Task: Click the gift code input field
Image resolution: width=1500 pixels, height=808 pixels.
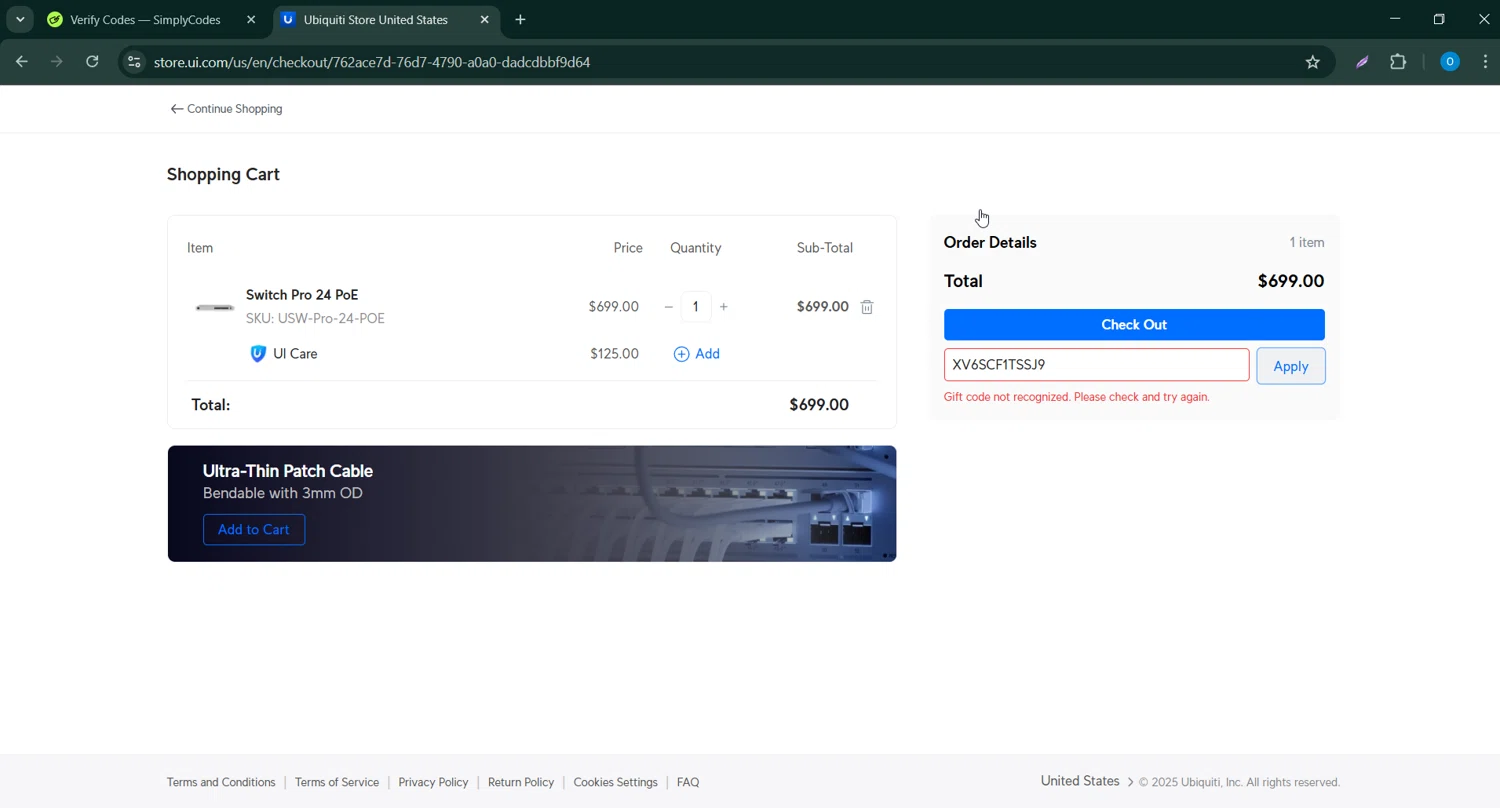Action: pyautogui.click(x=1096, y=365)
